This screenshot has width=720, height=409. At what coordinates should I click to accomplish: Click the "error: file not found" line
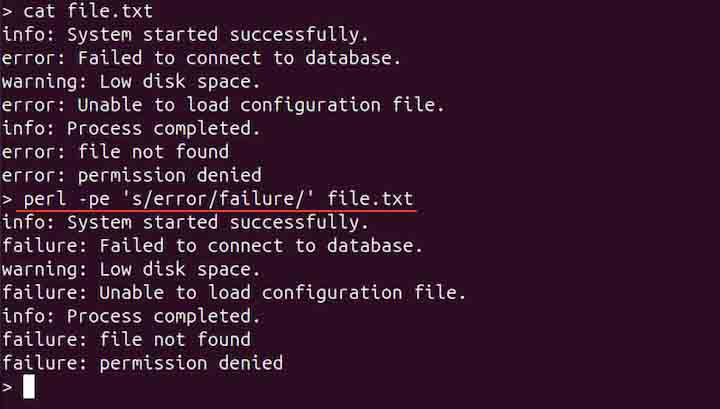coord(115,152)
